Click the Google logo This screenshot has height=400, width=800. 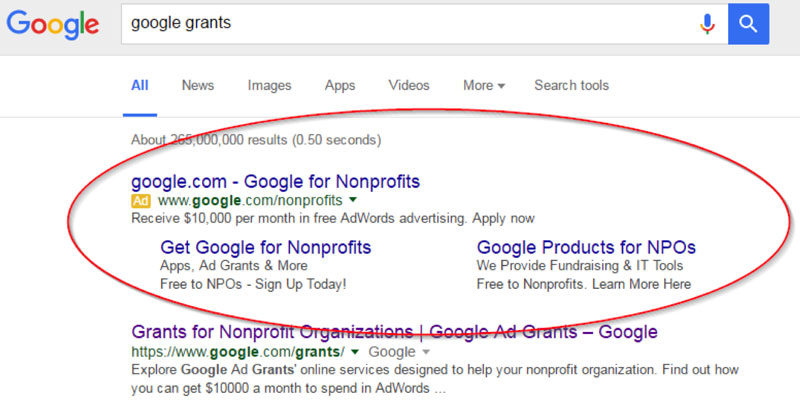click(53, 24)
